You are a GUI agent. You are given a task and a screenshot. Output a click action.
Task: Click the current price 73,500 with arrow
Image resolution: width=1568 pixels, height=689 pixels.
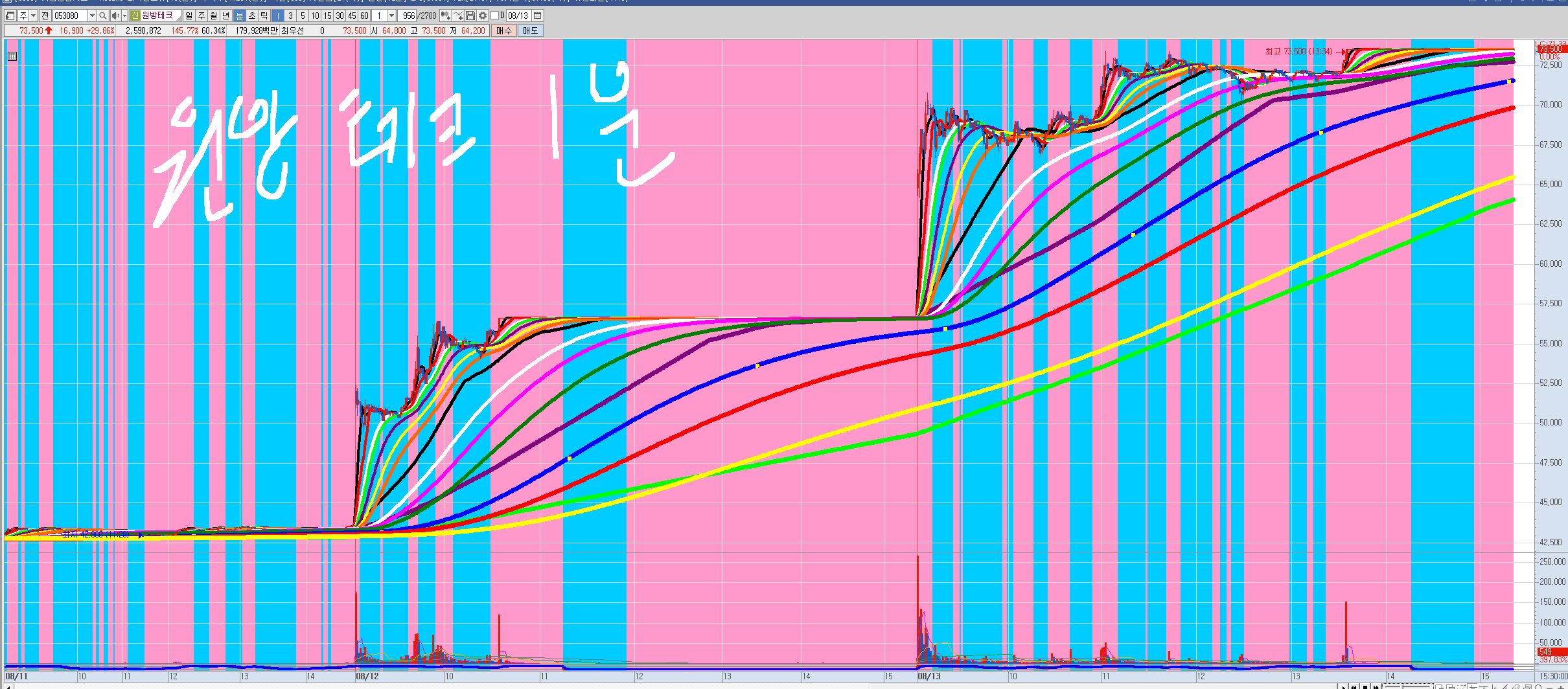click(x=36, y=30)
